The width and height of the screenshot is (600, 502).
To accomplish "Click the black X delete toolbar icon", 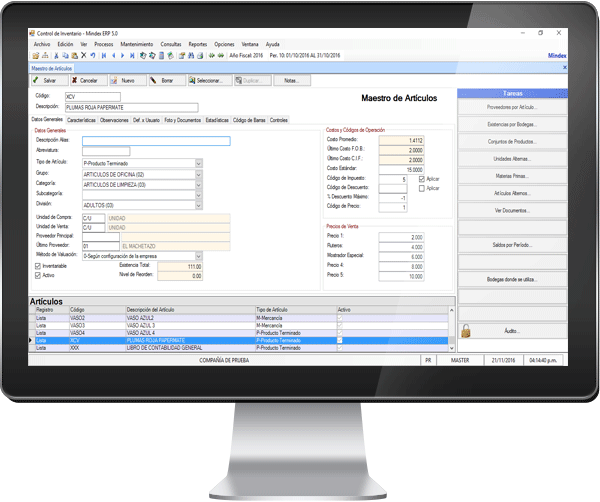I will 84,55.
